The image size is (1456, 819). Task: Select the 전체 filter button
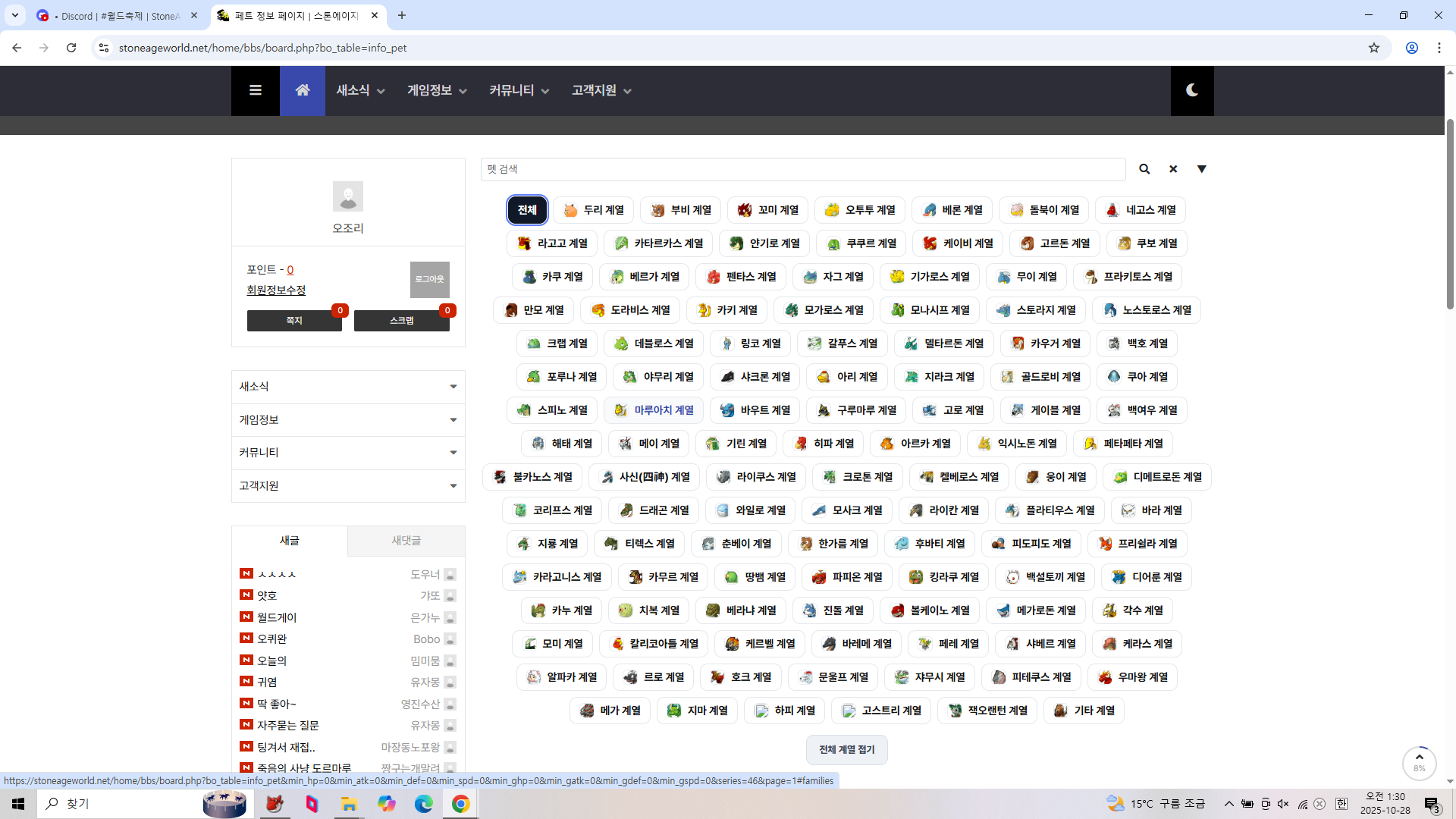pos(527,210)
